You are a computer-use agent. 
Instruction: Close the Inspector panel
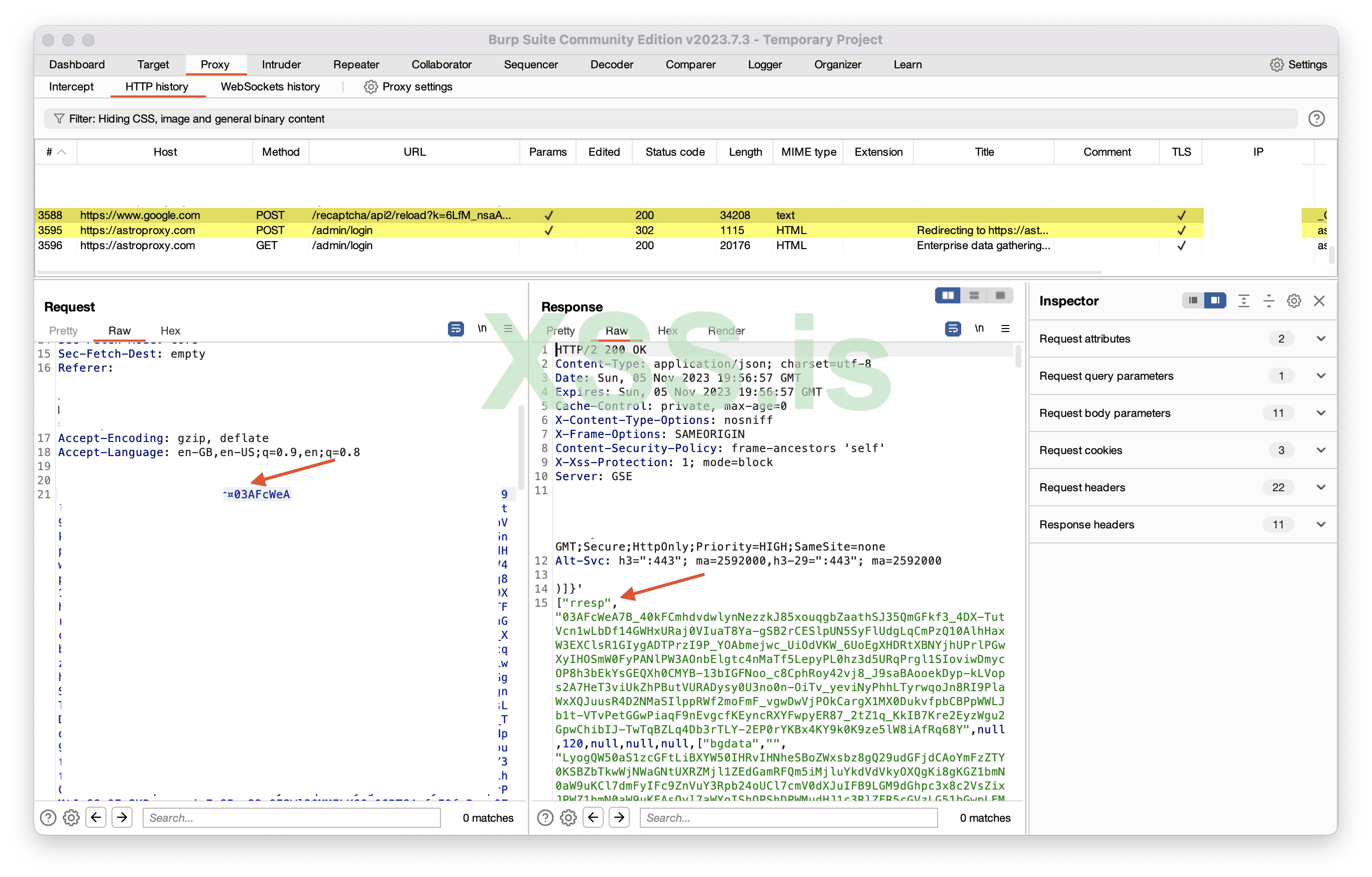[x=1319, y=301]
